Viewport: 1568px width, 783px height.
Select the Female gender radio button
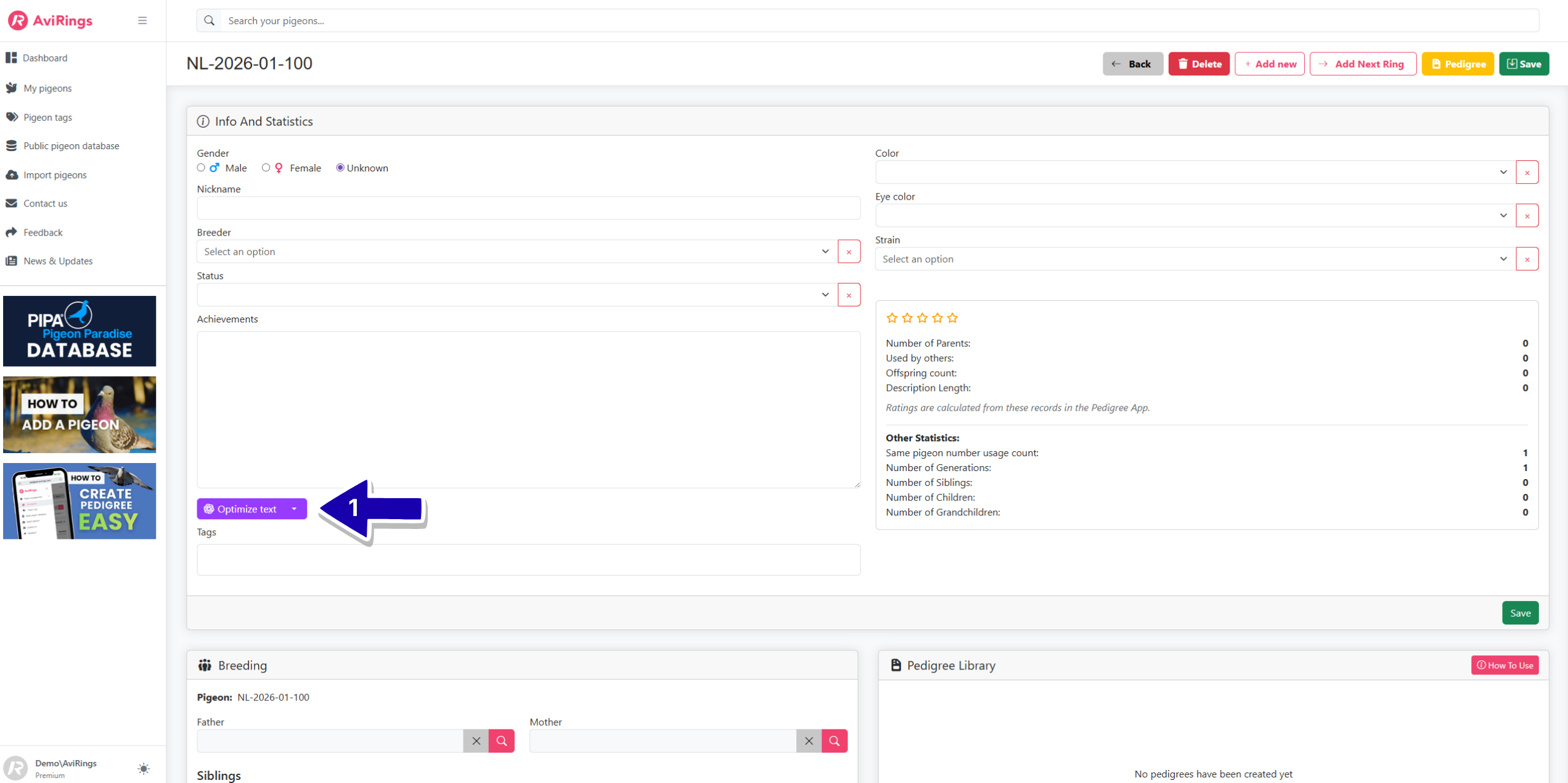tap(266, 168)
